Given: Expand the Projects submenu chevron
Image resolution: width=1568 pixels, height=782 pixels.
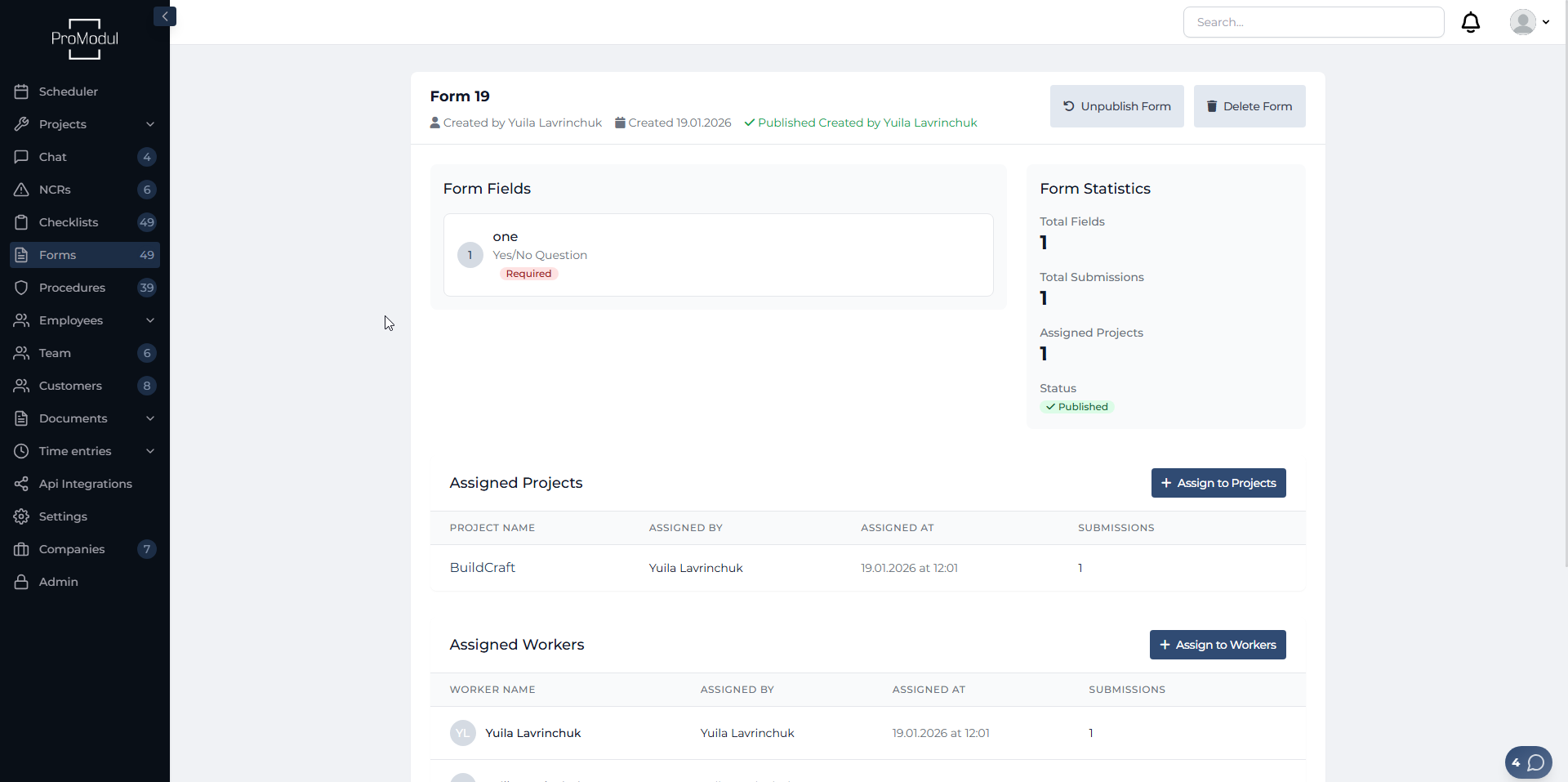Looking at the screenshot, I should (150, 124).
